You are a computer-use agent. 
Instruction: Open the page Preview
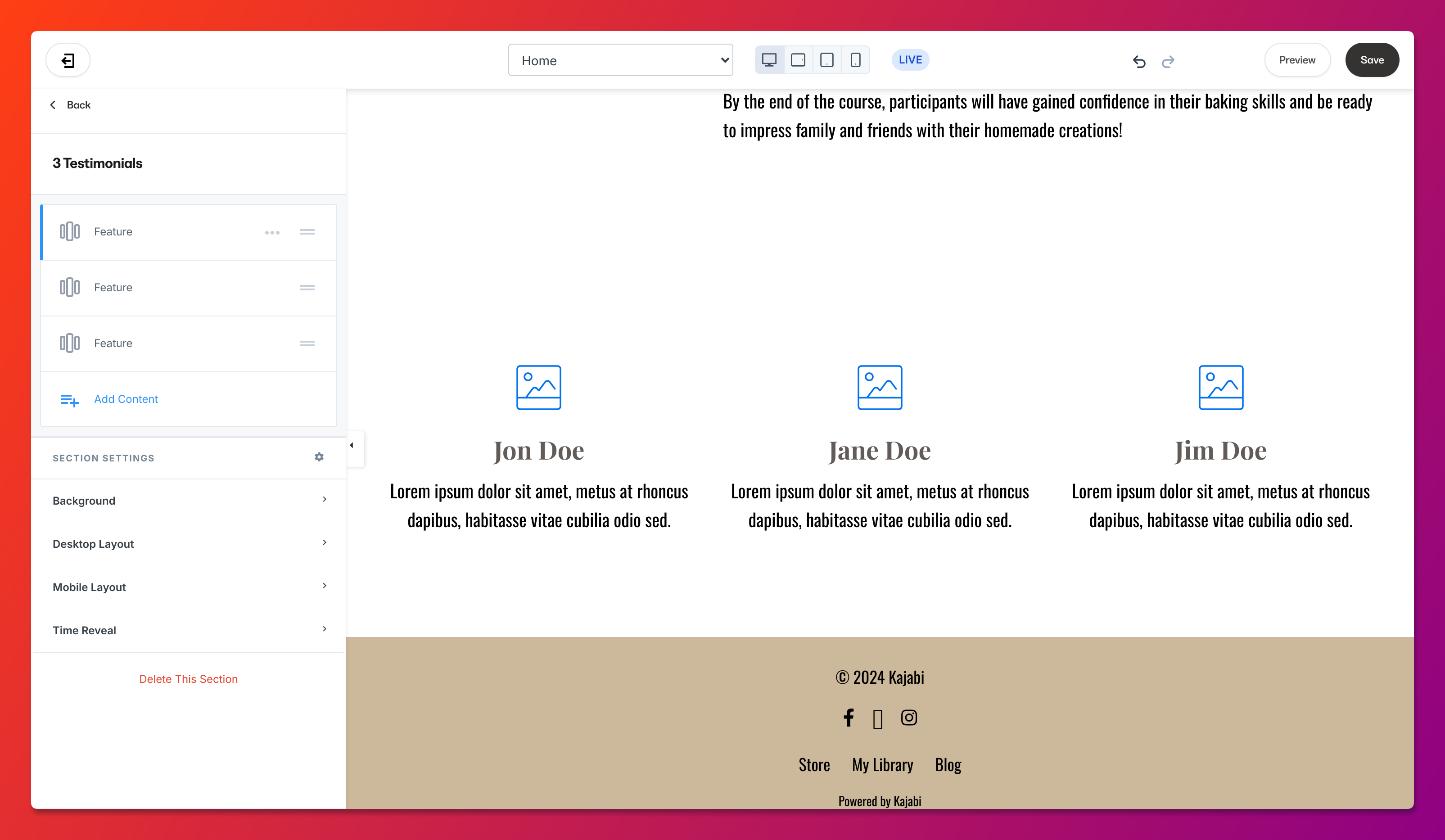click(x=1297, y=60)
